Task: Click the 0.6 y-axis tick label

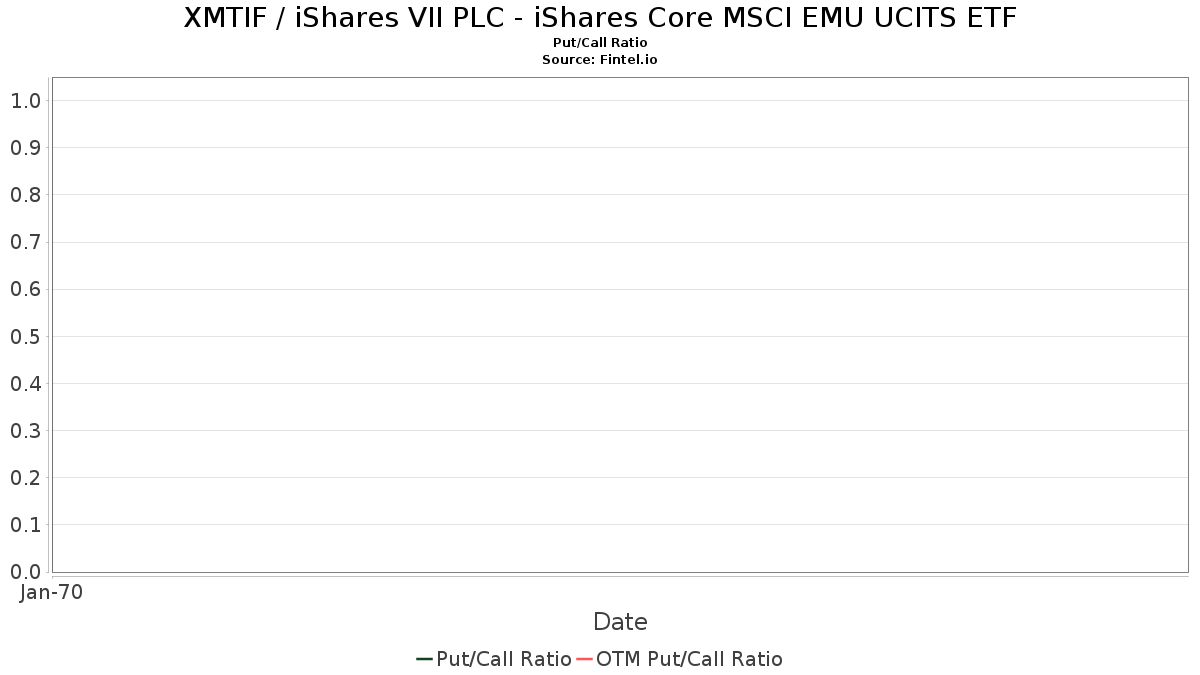Action: [x=25, y=289]
